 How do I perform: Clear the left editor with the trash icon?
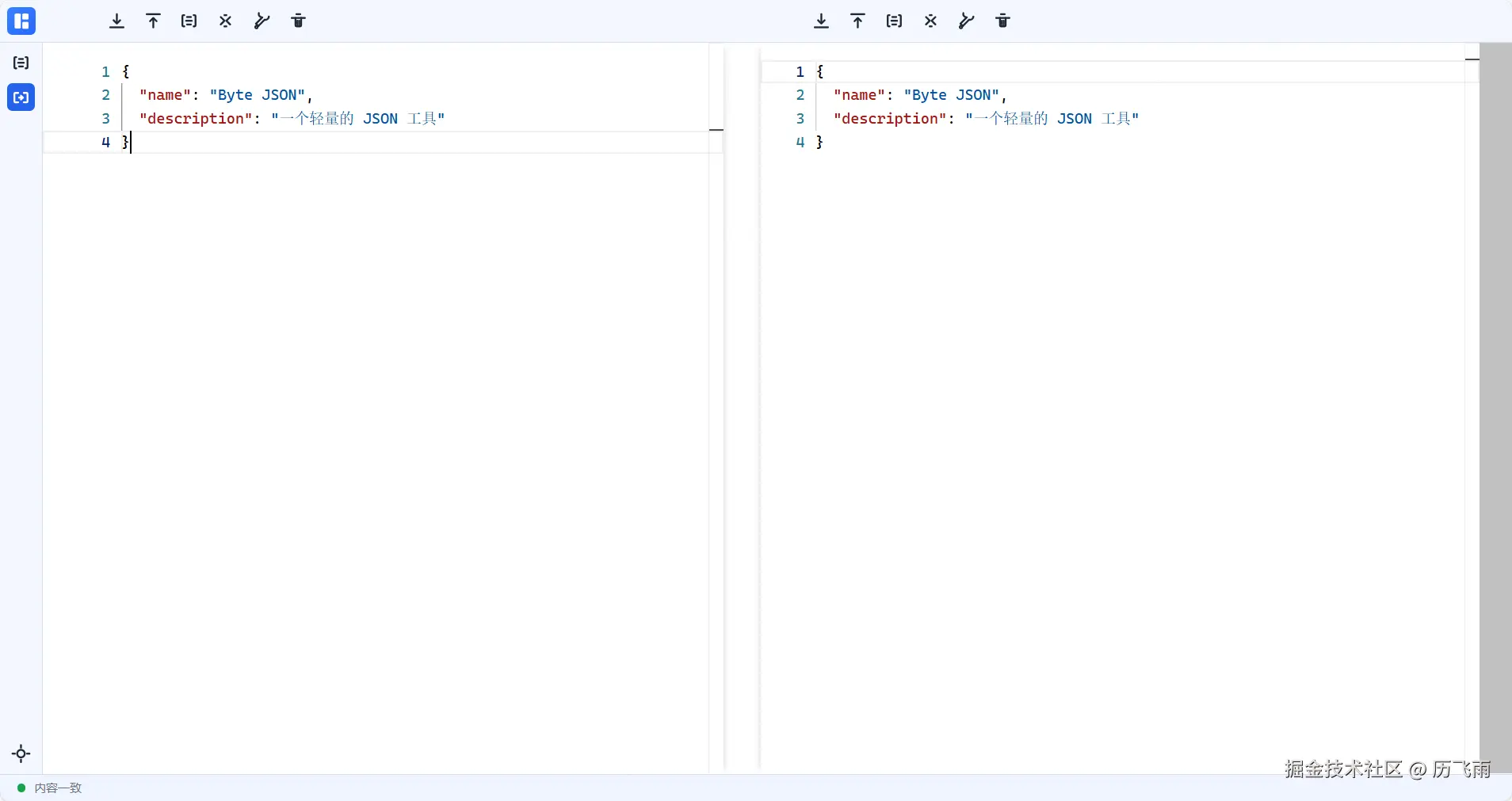coord(299,21)
